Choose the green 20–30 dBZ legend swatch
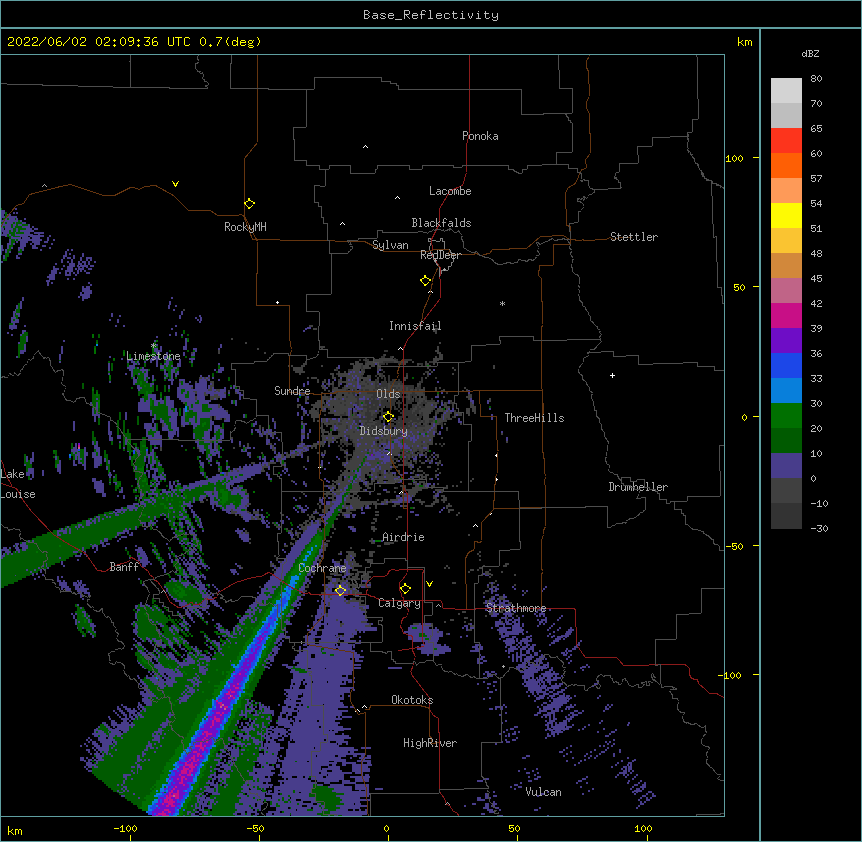 (x=786, y=416)
